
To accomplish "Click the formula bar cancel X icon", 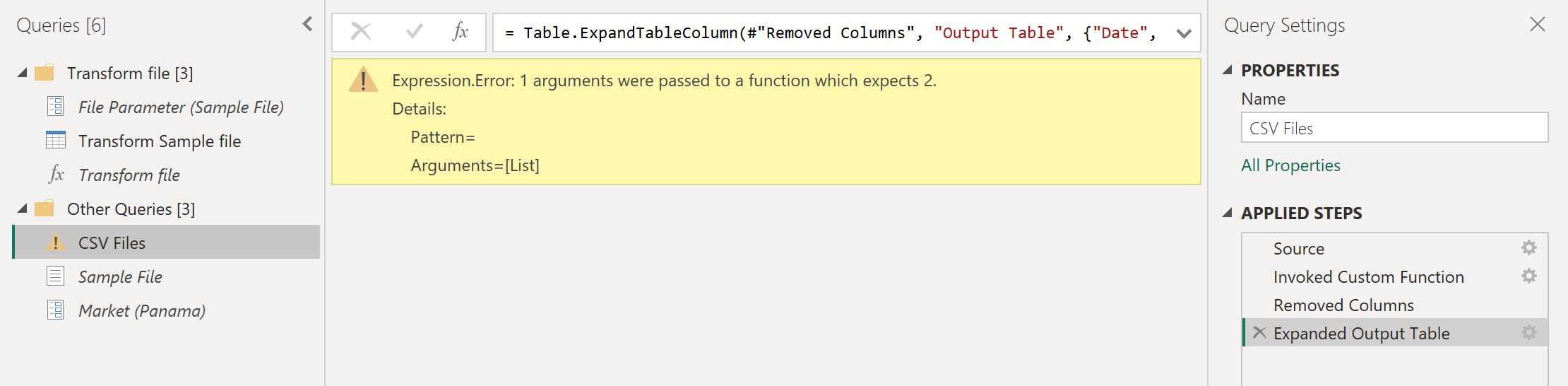I will click(x=361, y=32).
